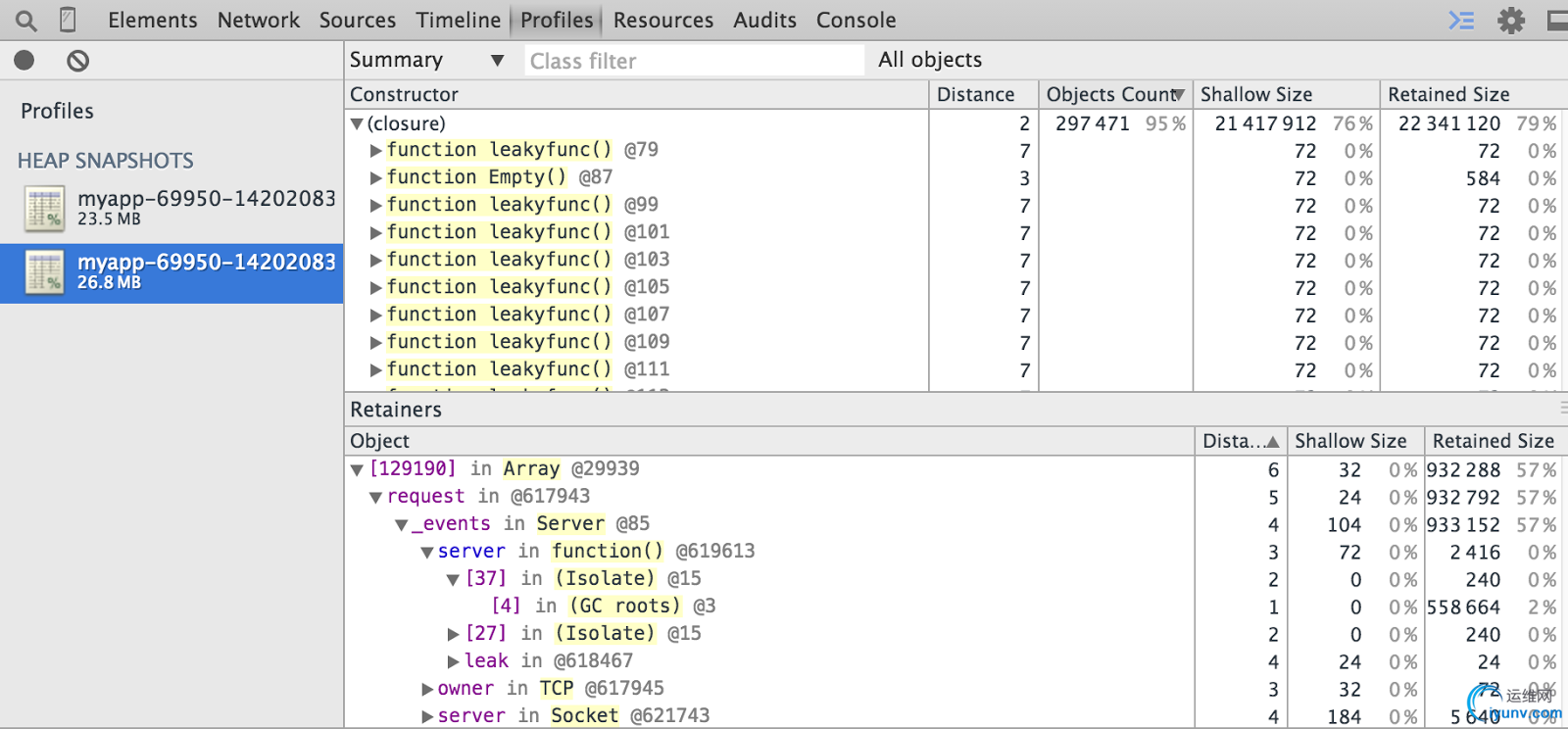Open DevTools settings gear
Image resolution: width=1568 pixels, height=729 pixels.
1511,20
